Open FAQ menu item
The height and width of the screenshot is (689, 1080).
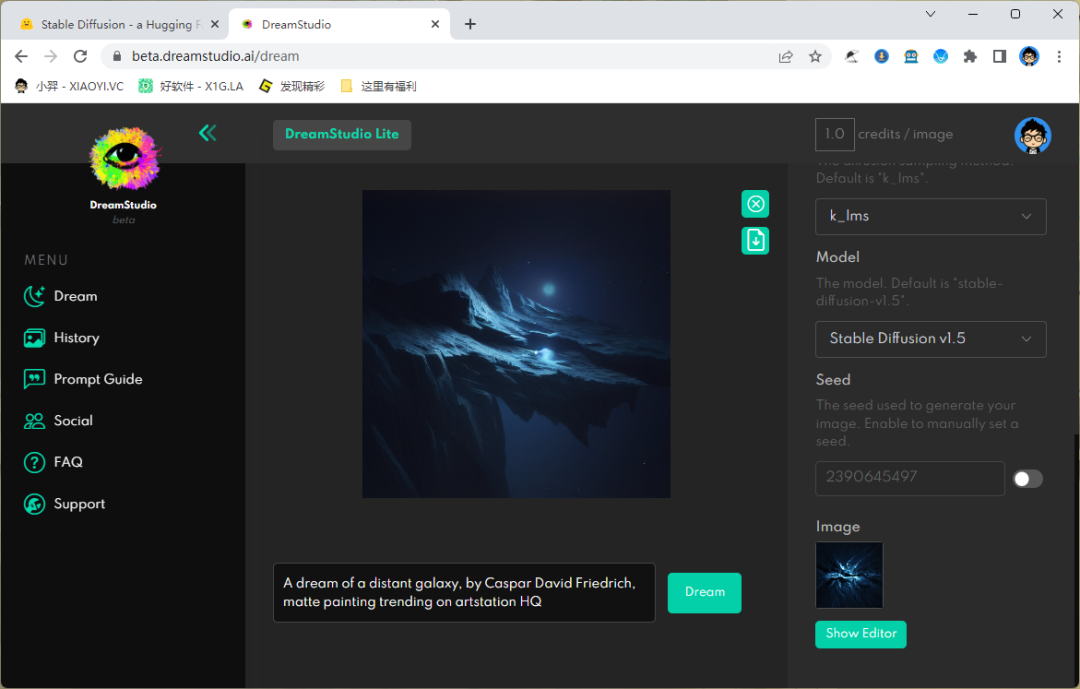(68, 462)
